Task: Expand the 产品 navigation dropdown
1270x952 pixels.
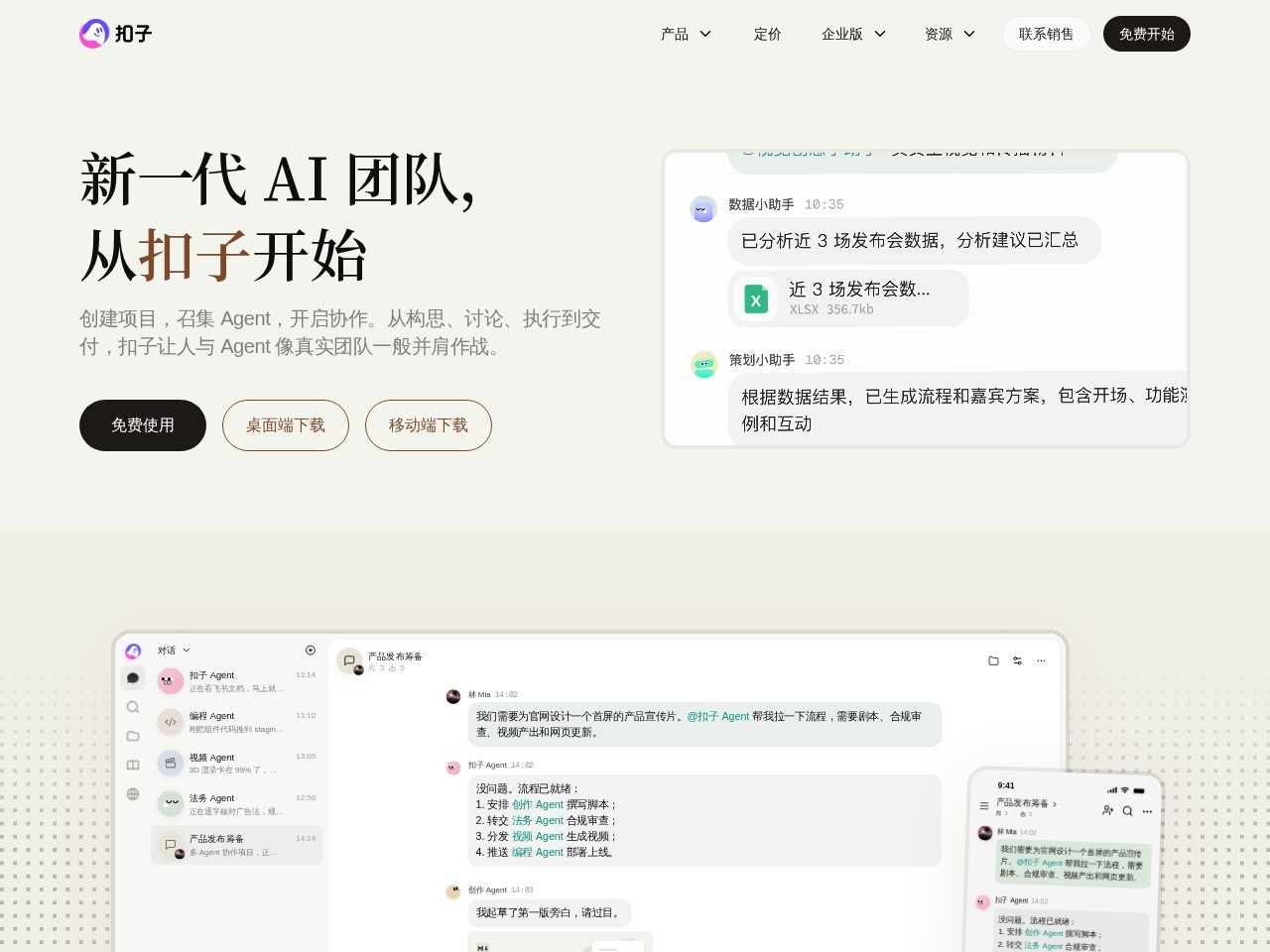Action: (687, 34)
